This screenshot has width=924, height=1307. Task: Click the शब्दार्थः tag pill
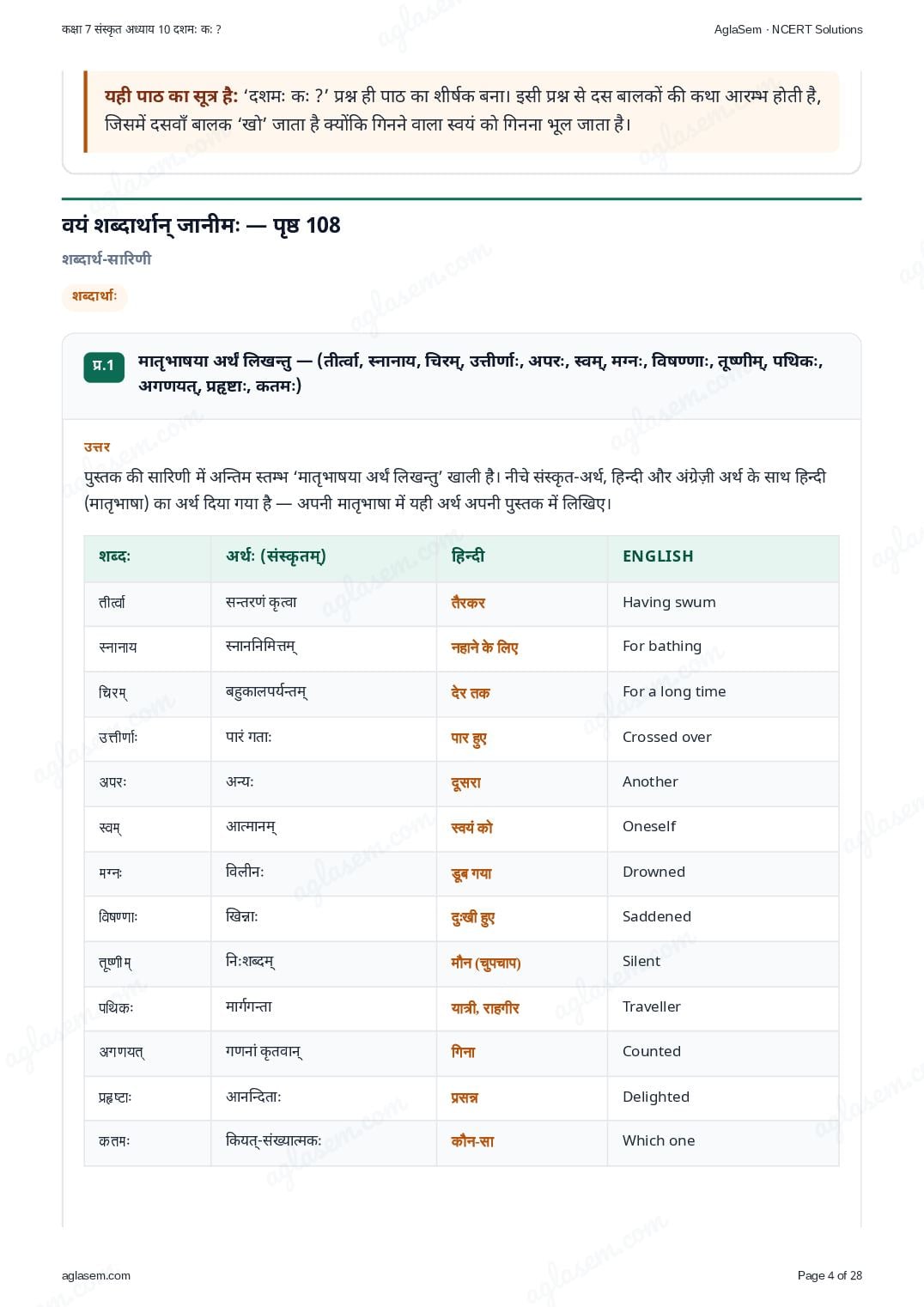[94, 296]
